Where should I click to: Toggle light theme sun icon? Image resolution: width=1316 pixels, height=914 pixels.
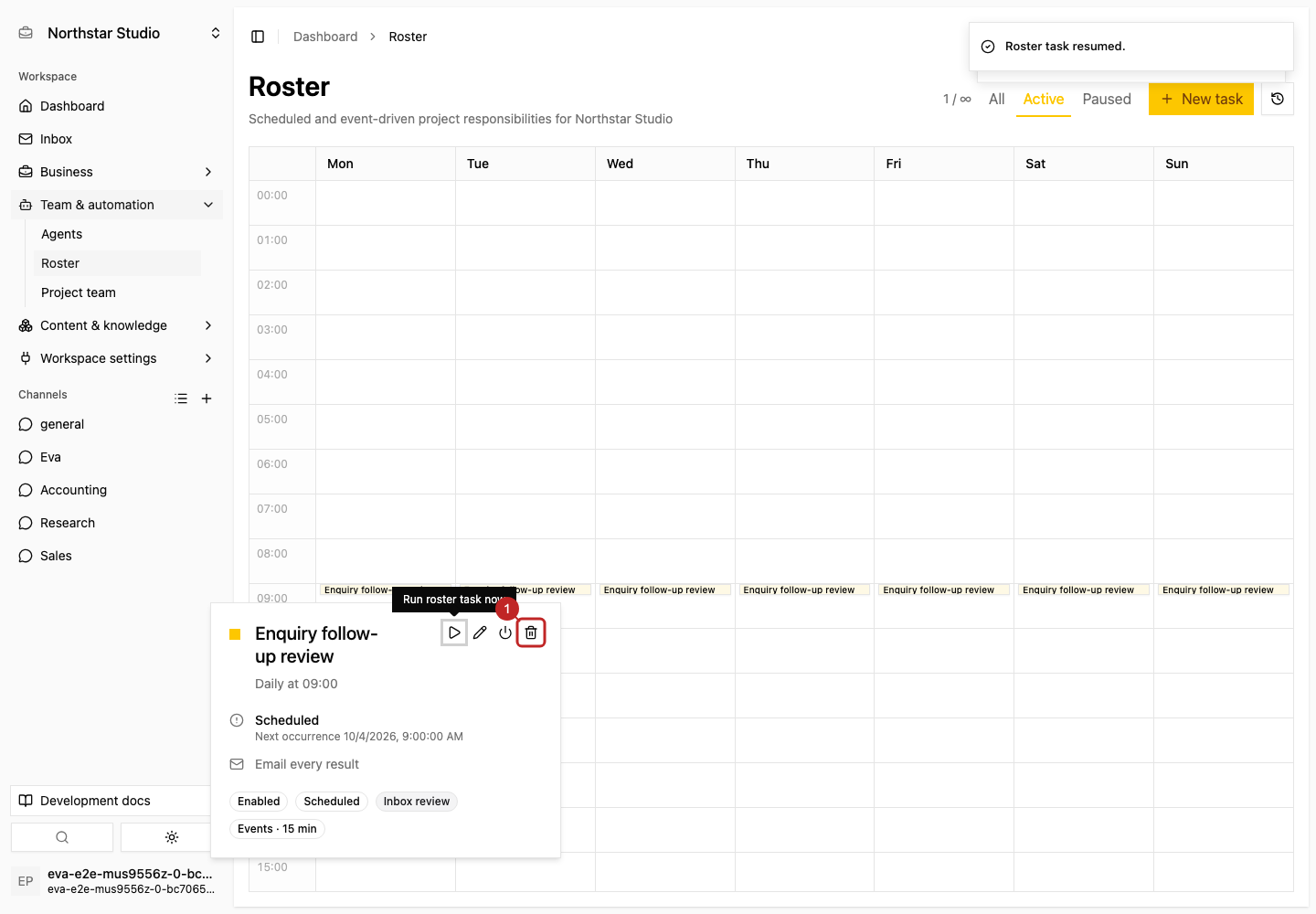(x=172, y=837)
